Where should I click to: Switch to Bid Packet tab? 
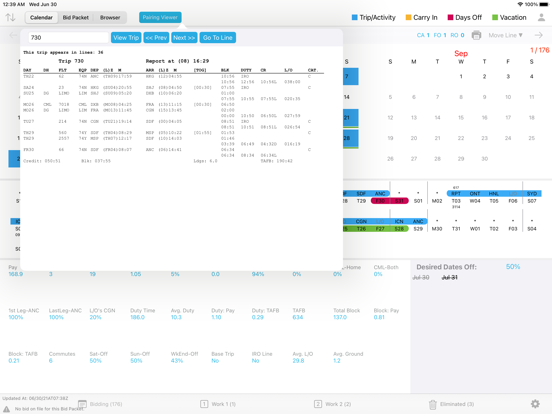click(76, 17)
